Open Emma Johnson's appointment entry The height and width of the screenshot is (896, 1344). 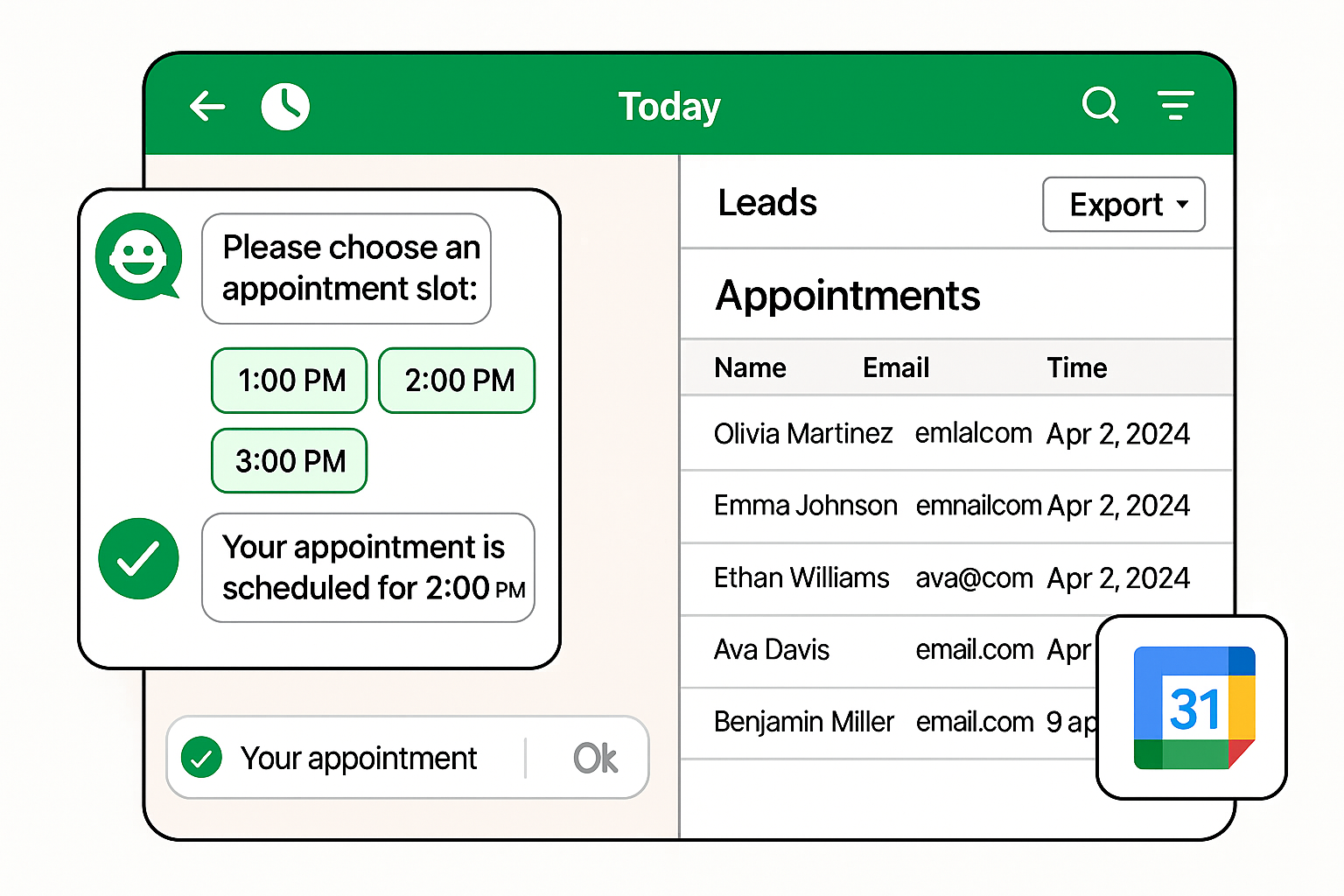pyautogui.click(x=806, y=506)
